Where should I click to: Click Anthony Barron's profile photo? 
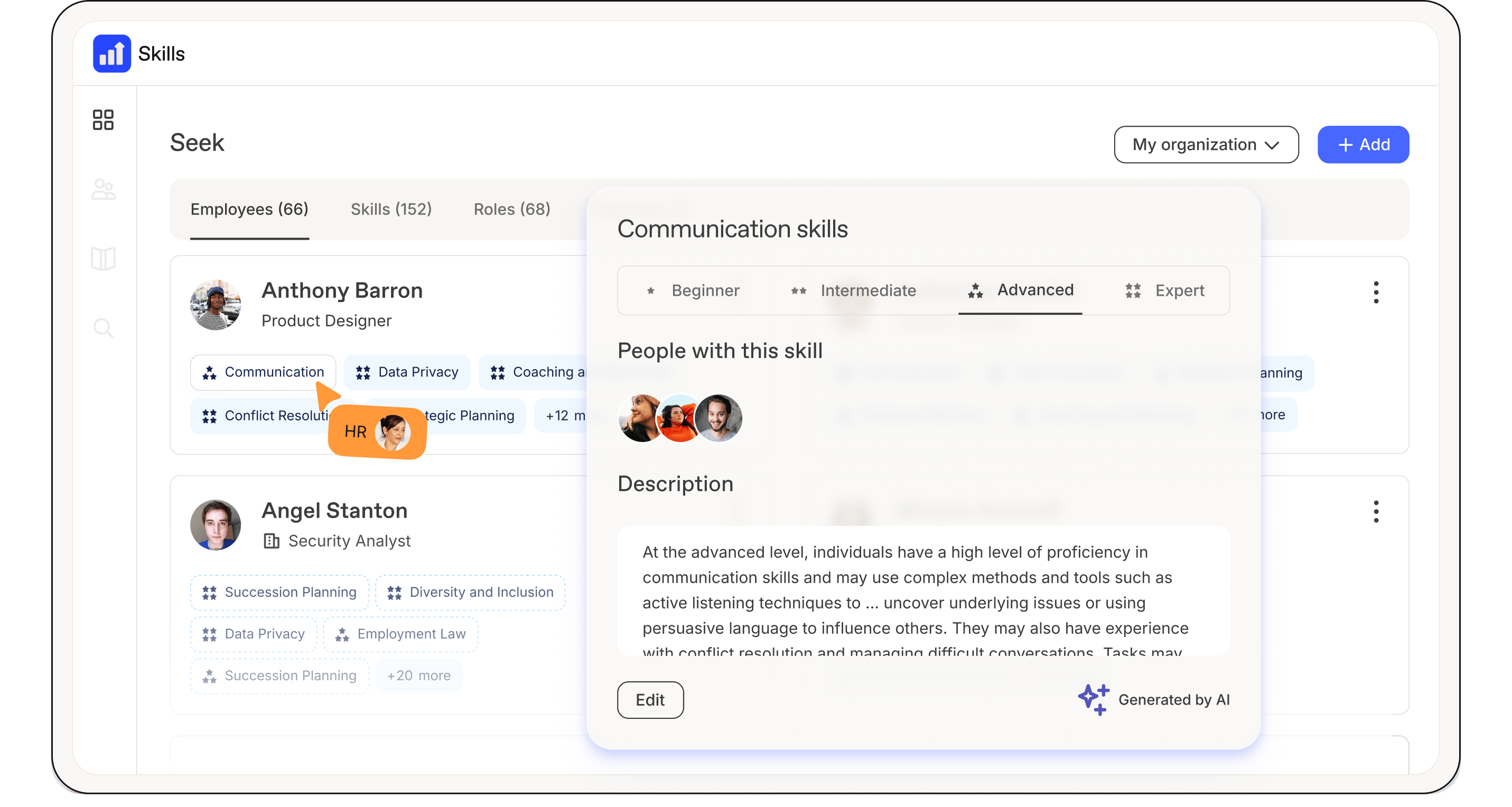coord(216,305)
